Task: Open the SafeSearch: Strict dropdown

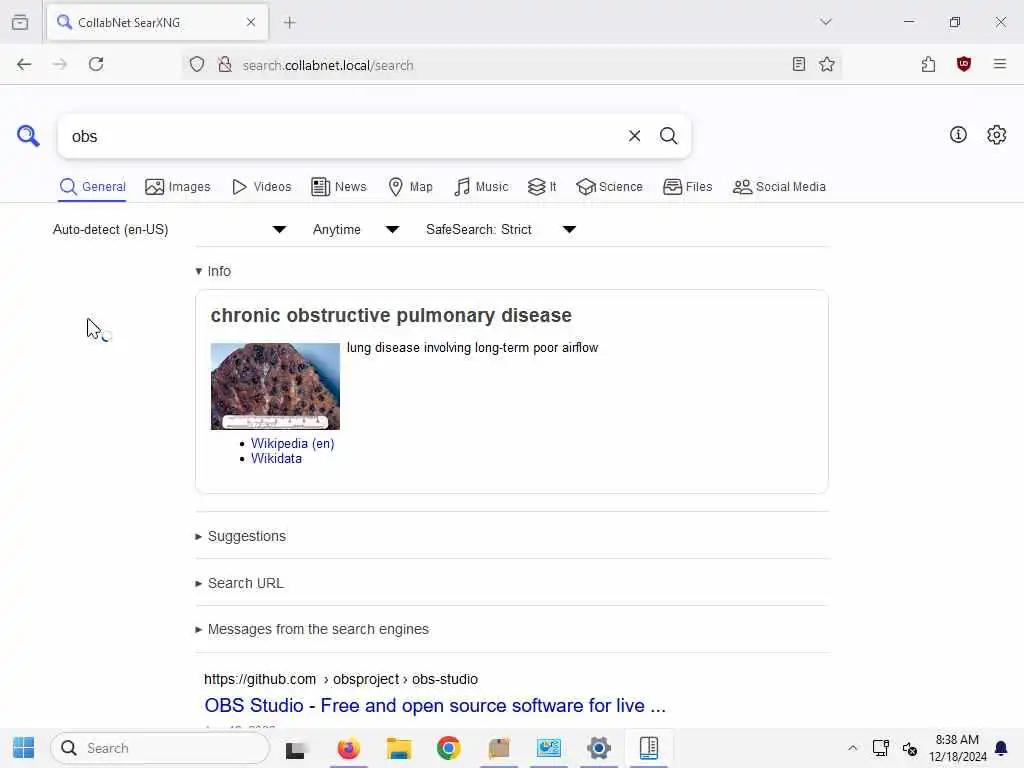Action: click(501, 229)
